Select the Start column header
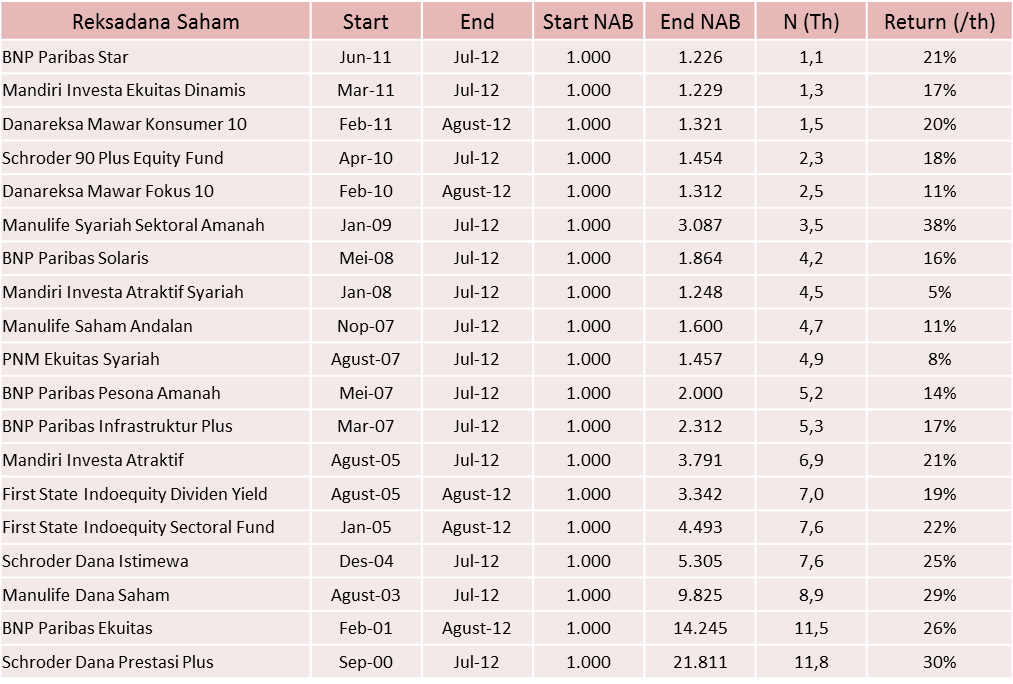 (365, 22)
